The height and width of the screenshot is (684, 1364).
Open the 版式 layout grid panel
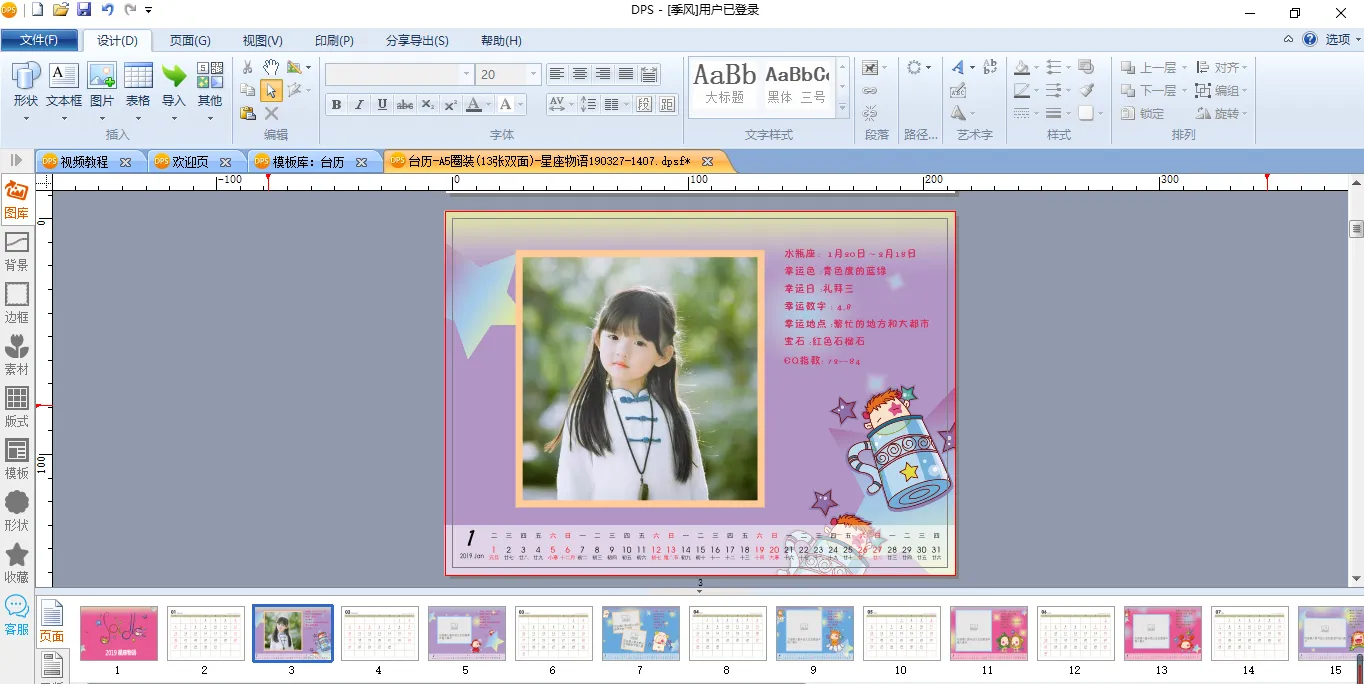click(x=16, y=408)
